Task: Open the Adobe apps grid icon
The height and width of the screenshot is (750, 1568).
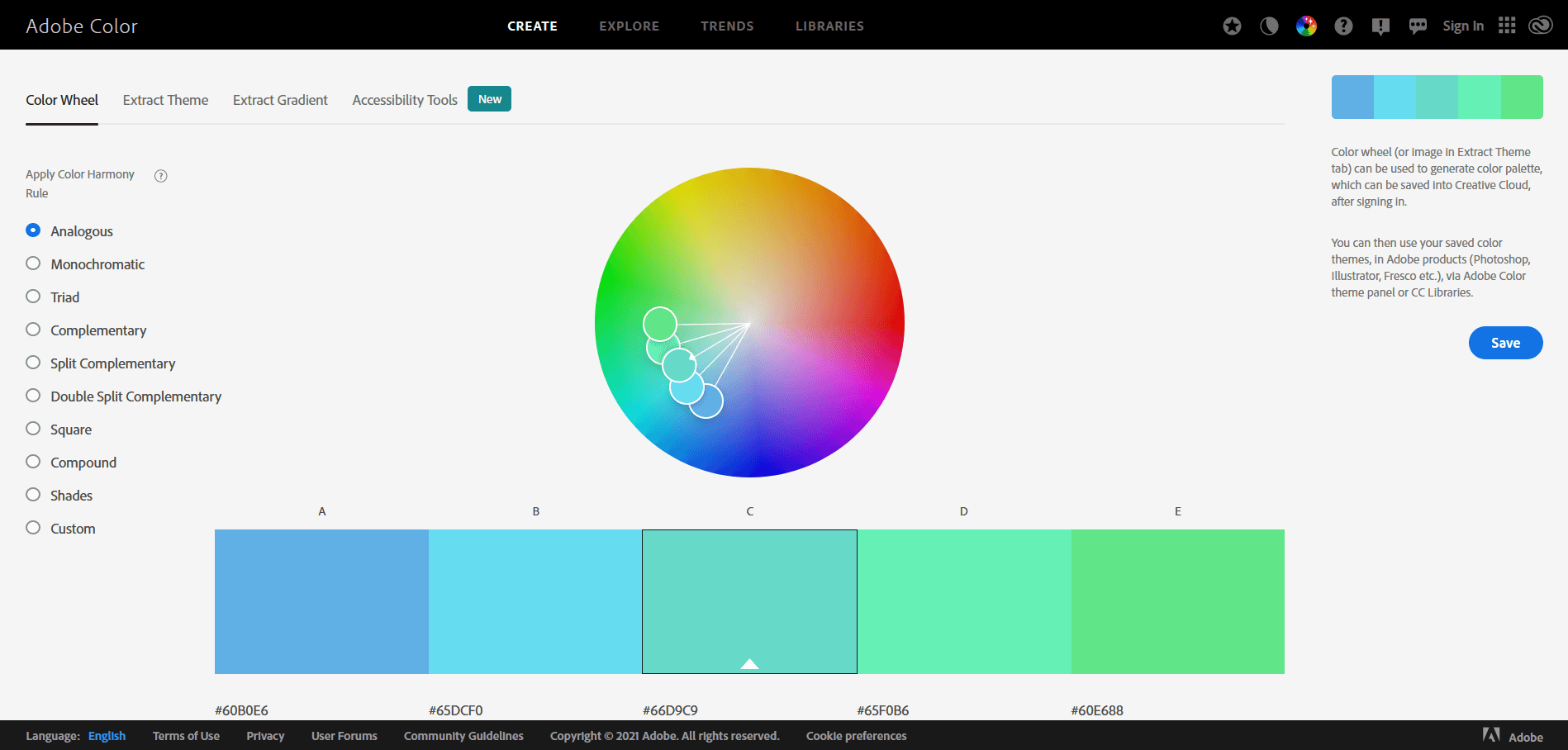Action: [1507, 26]
